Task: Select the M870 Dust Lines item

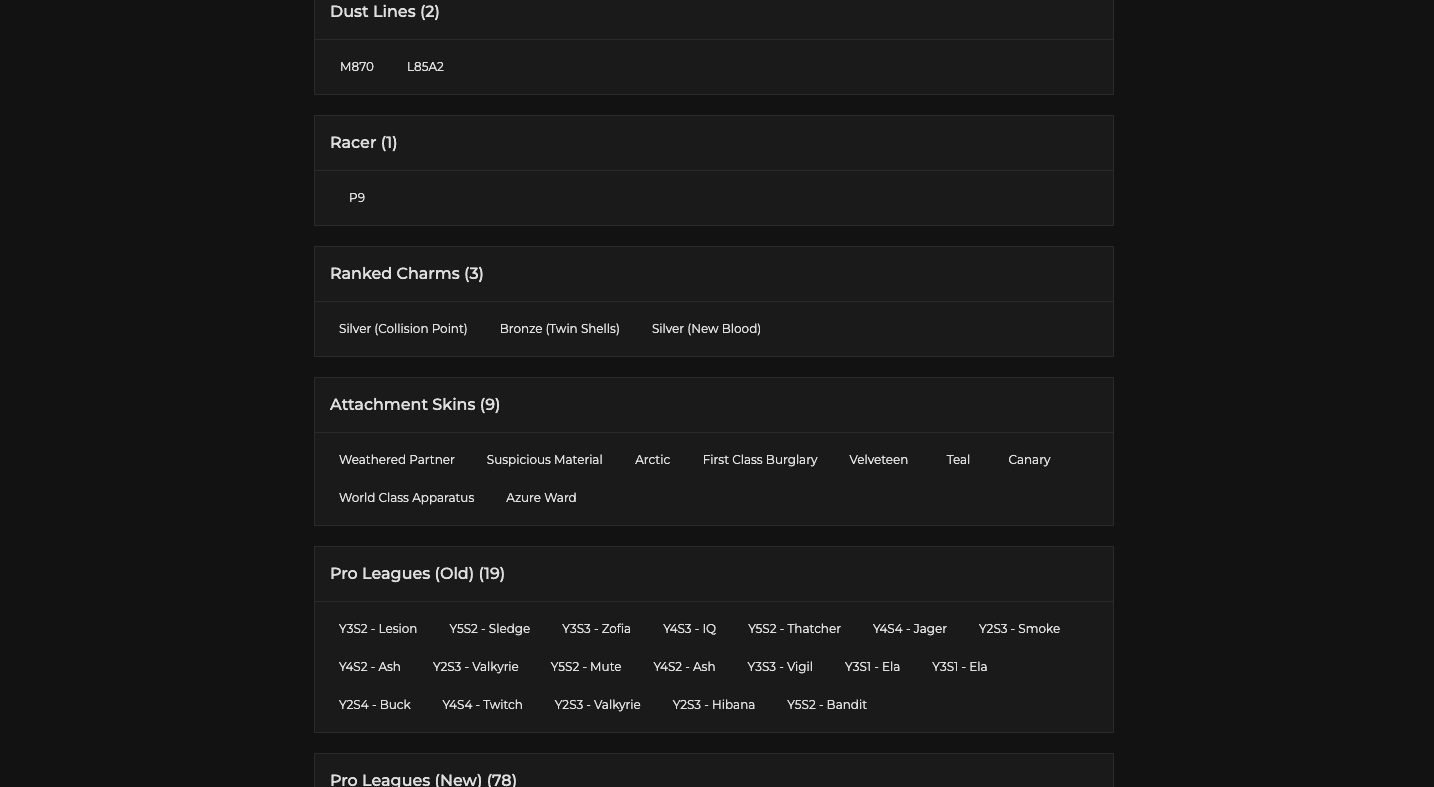Action: (x=357, y=67)
